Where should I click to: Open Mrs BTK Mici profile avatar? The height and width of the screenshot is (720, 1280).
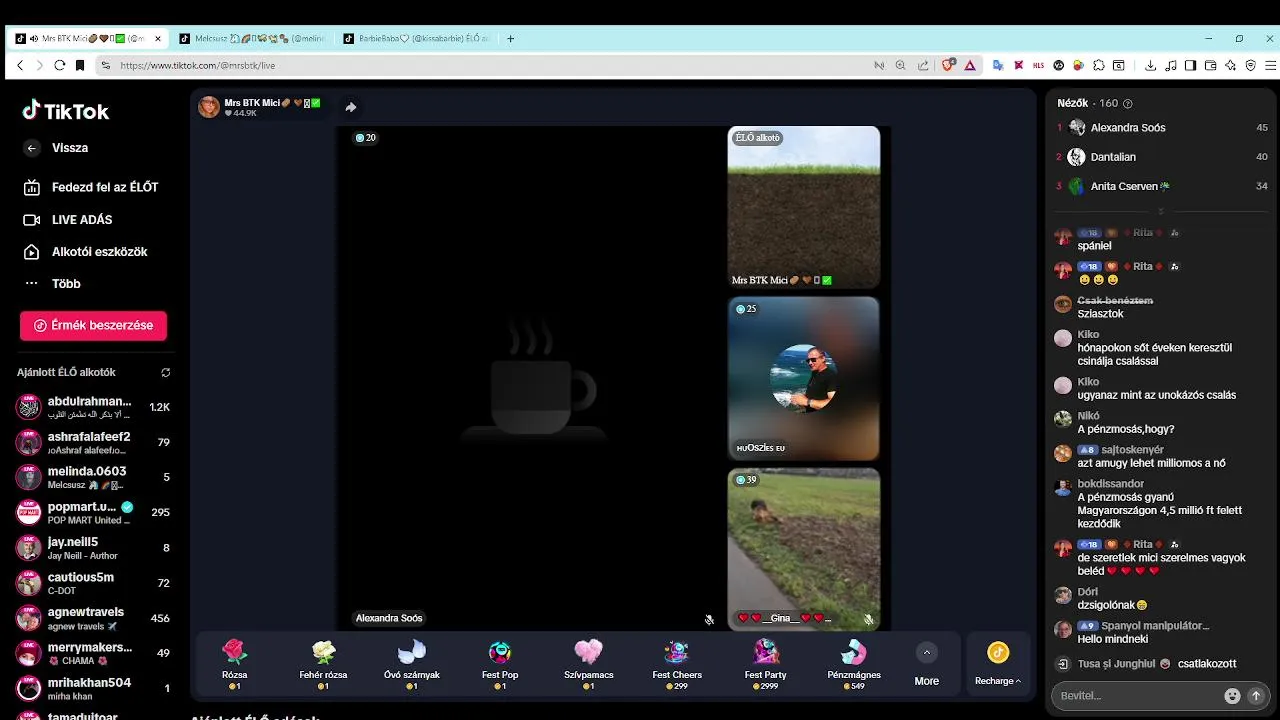click(209, 107)
